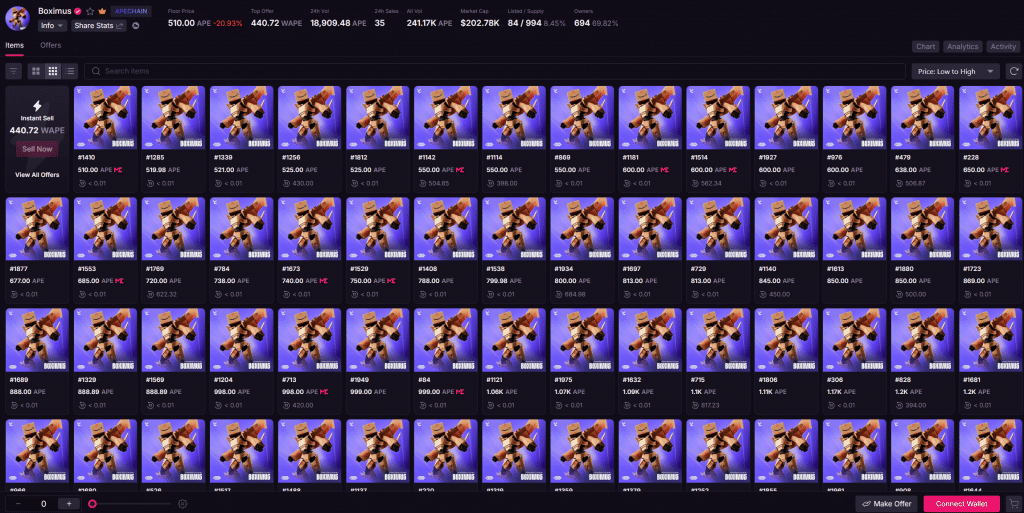1024x513 pixels.
Task: Select the Items tab
Action: [x=14, y=46]
